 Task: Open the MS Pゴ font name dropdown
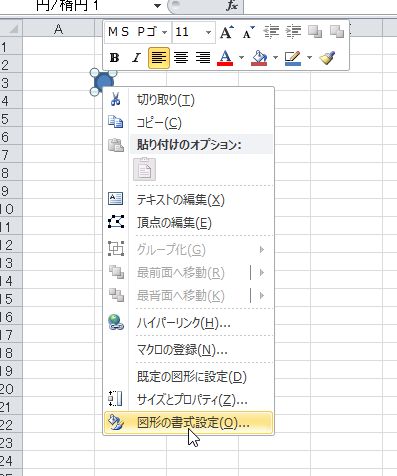click(x=165, y=33)
